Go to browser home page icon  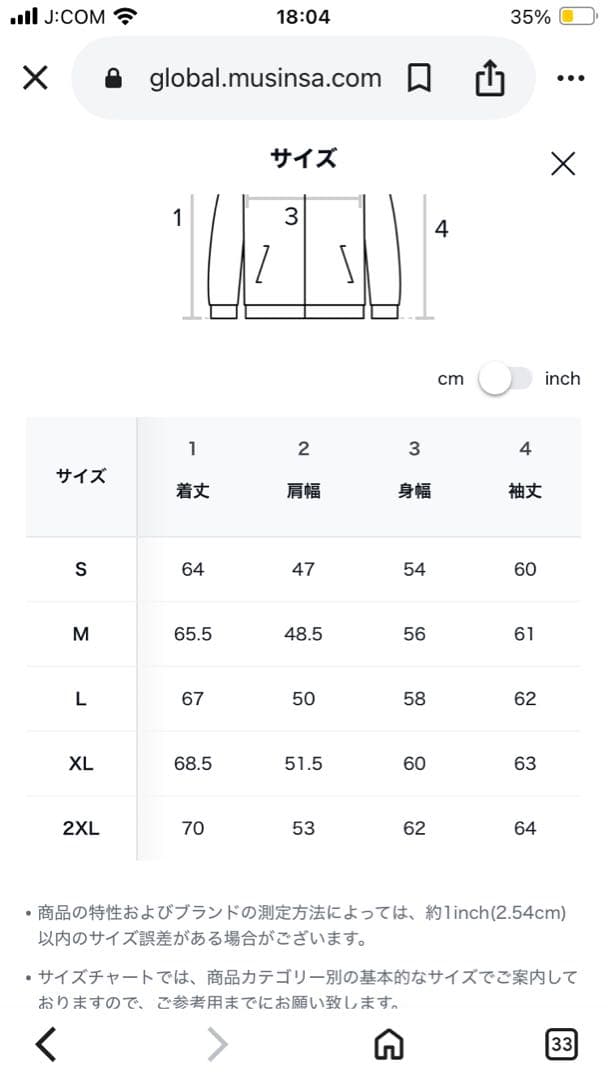[388, 1044]
